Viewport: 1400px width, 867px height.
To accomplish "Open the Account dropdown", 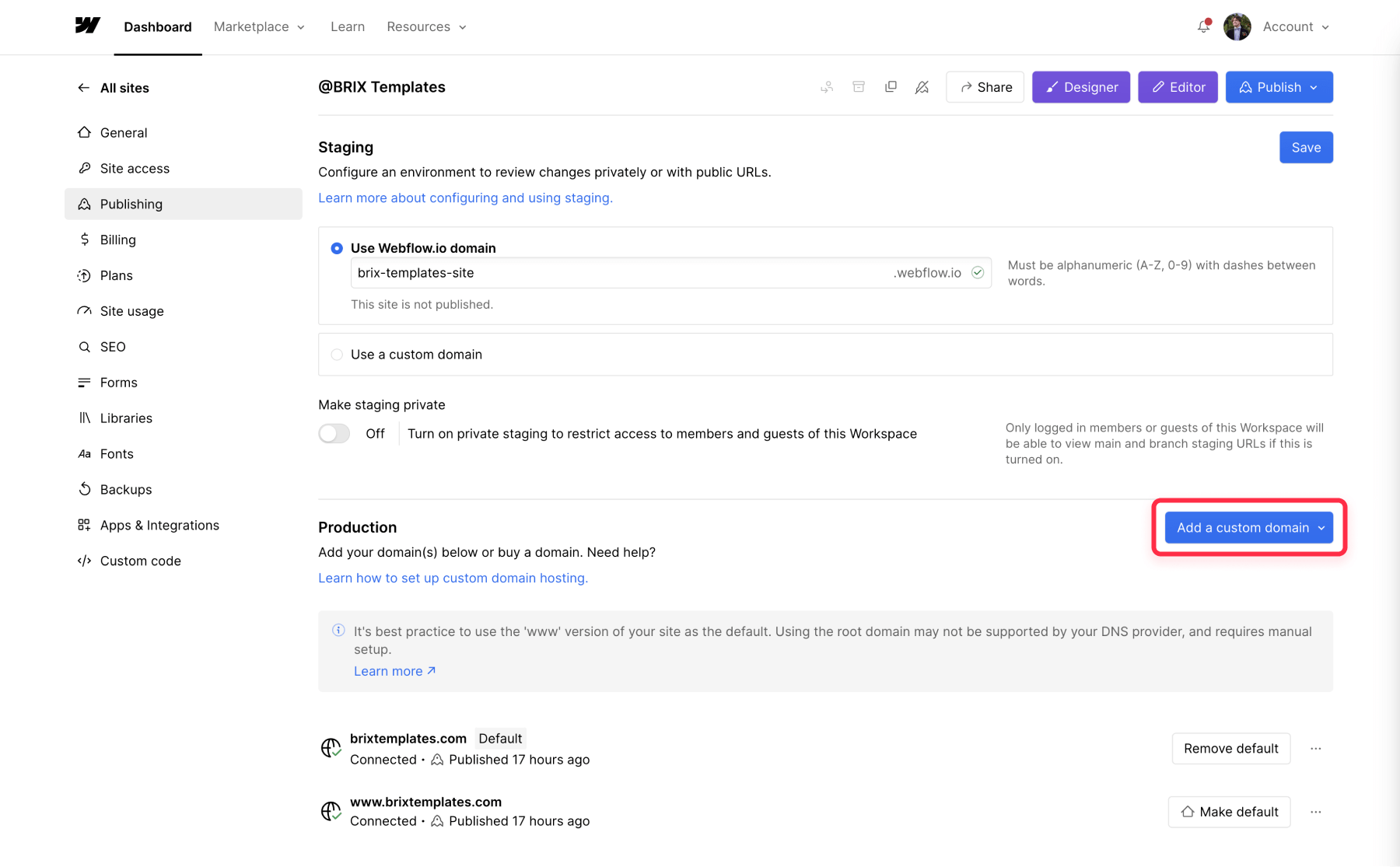I will pos(1296,27).
